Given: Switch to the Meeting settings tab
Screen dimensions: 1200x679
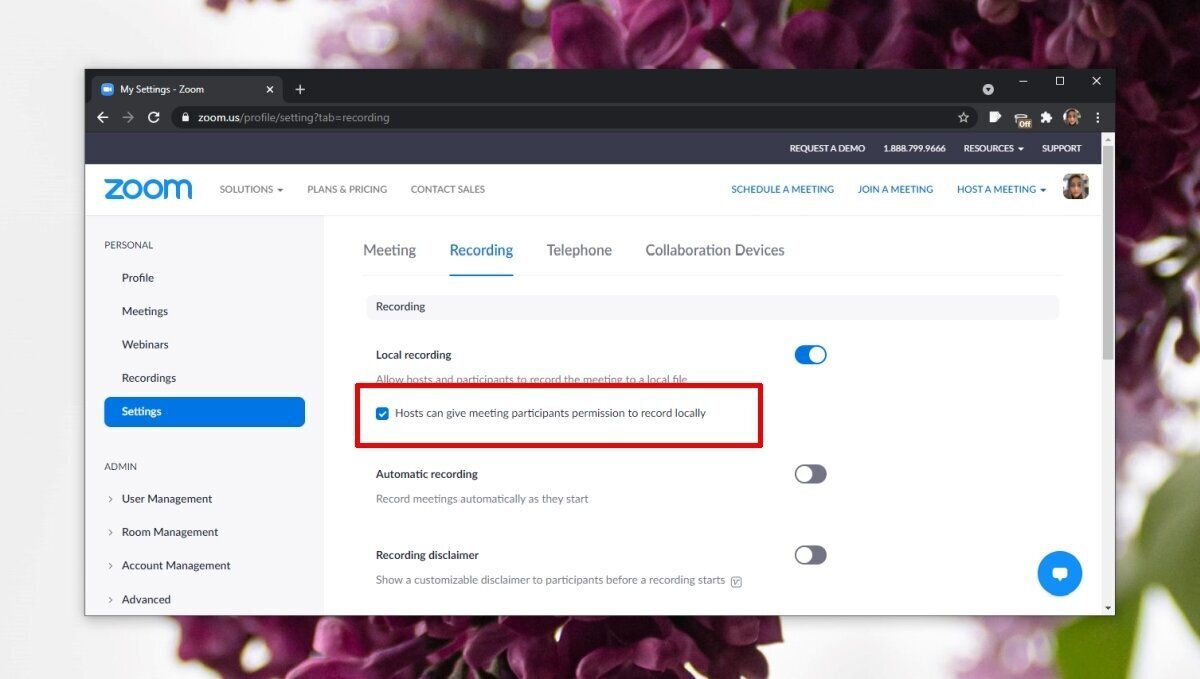Looking at the screenshot, I should tap(389, 250).
